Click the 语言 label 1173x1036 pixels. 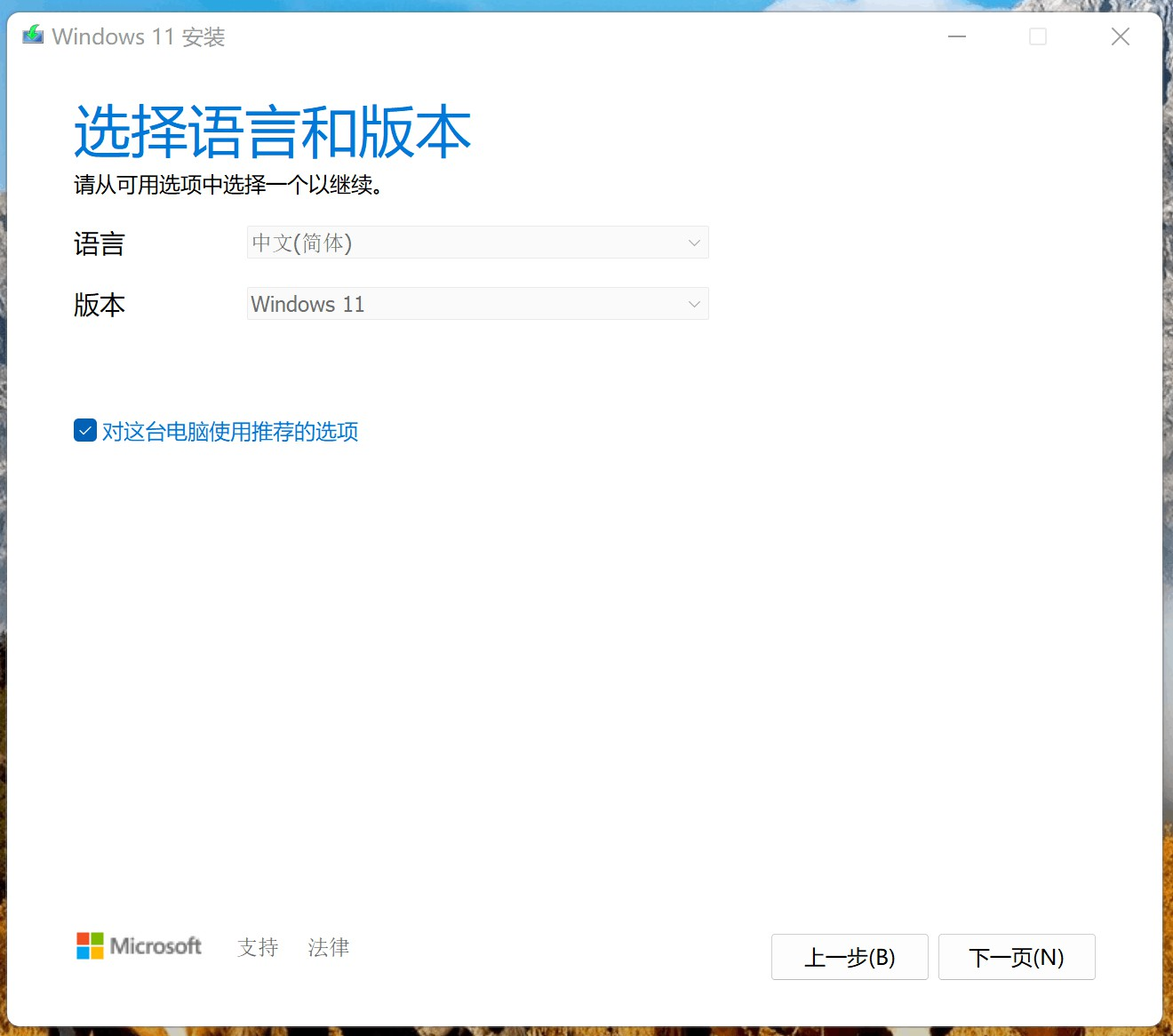point(100,243)
